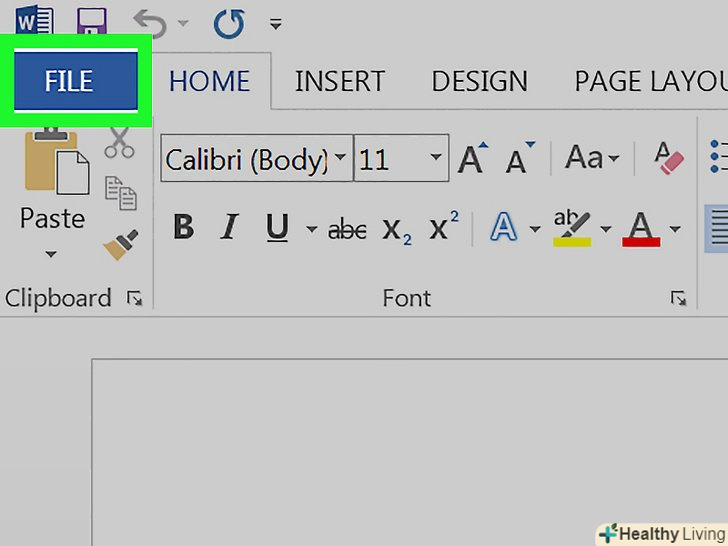Viewport: 728px width, 546px height.
Task: Copy selection with the copy icon
Action: [121, 193]
